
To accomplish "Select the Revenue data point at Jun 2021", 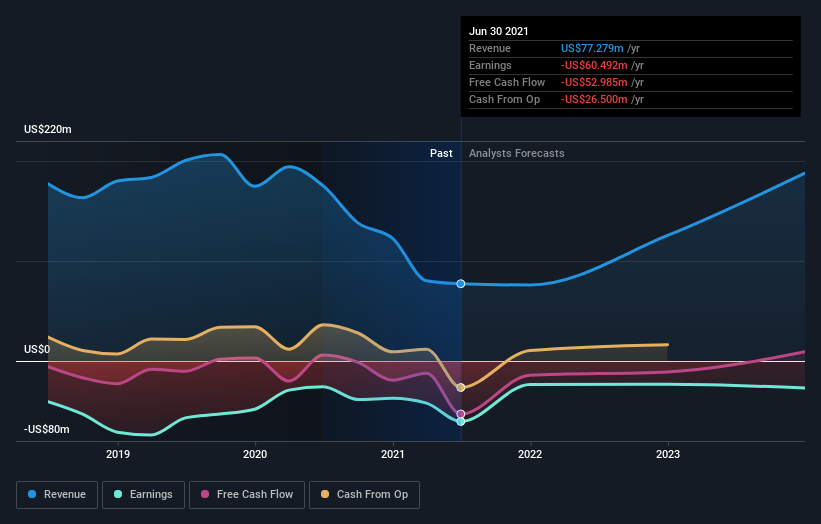I will 461,284.
